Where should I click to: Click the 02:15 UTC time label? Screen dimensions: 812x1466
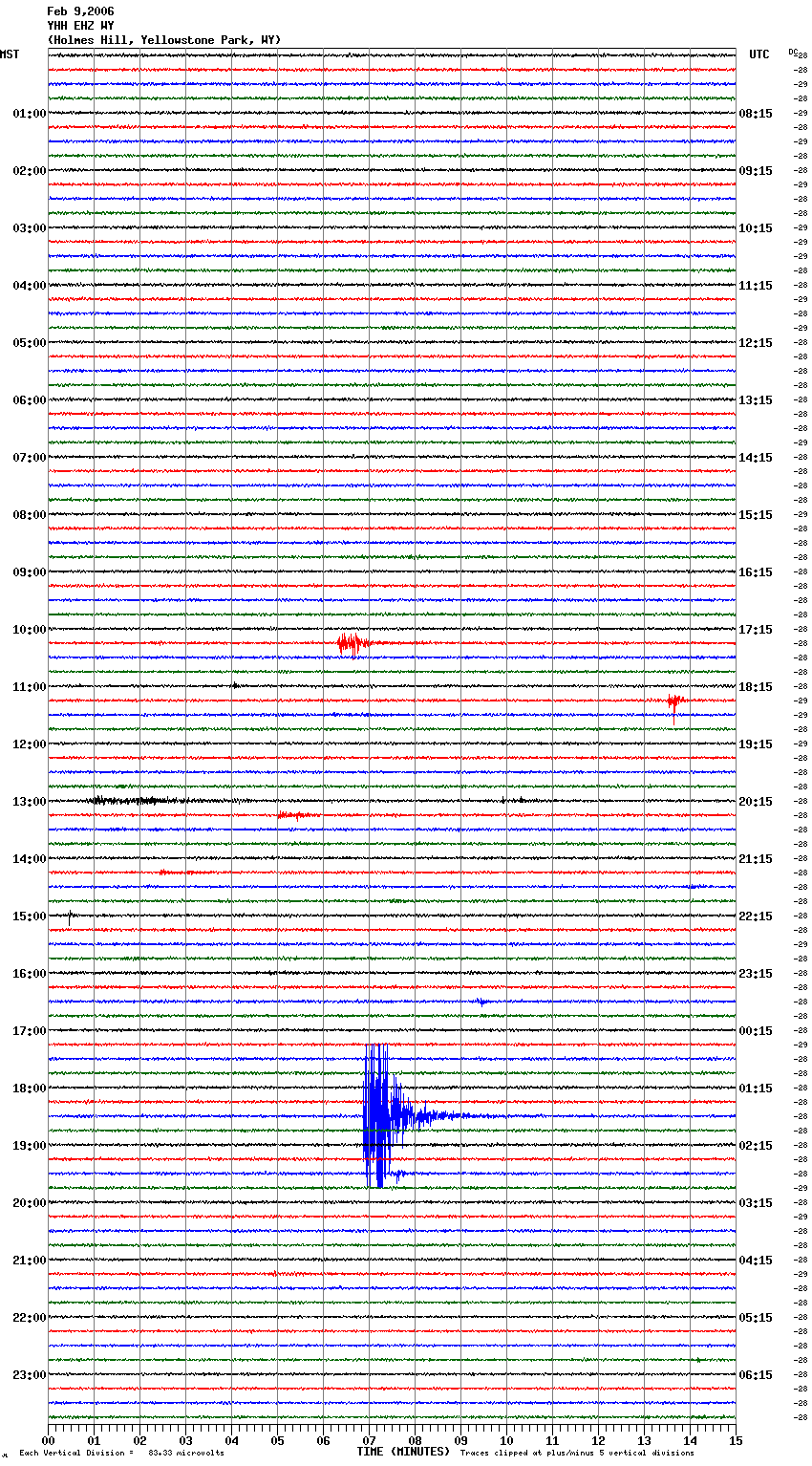click(756, 1146)
